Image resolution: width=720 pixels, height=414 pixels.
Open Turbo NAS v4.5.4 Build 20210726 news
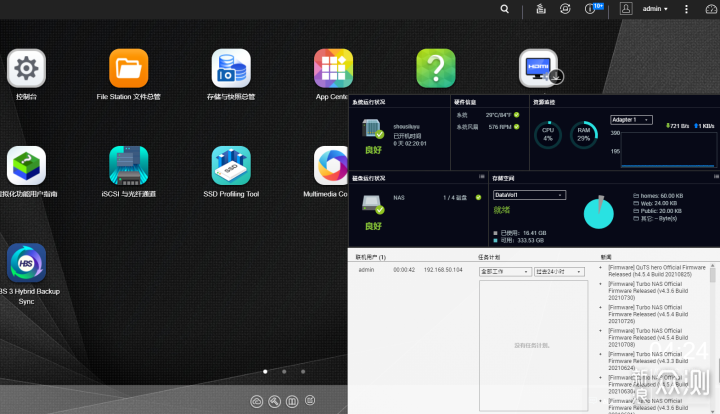coord(648,314)
